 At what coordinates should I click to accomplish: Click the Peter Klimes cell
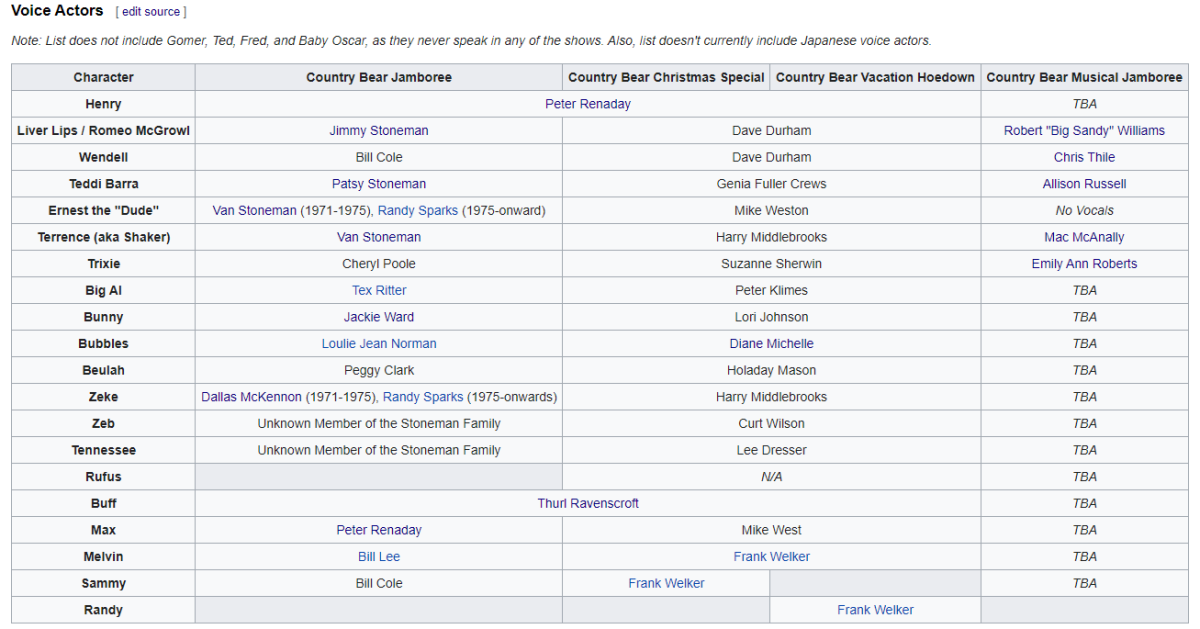coord(771,290)
